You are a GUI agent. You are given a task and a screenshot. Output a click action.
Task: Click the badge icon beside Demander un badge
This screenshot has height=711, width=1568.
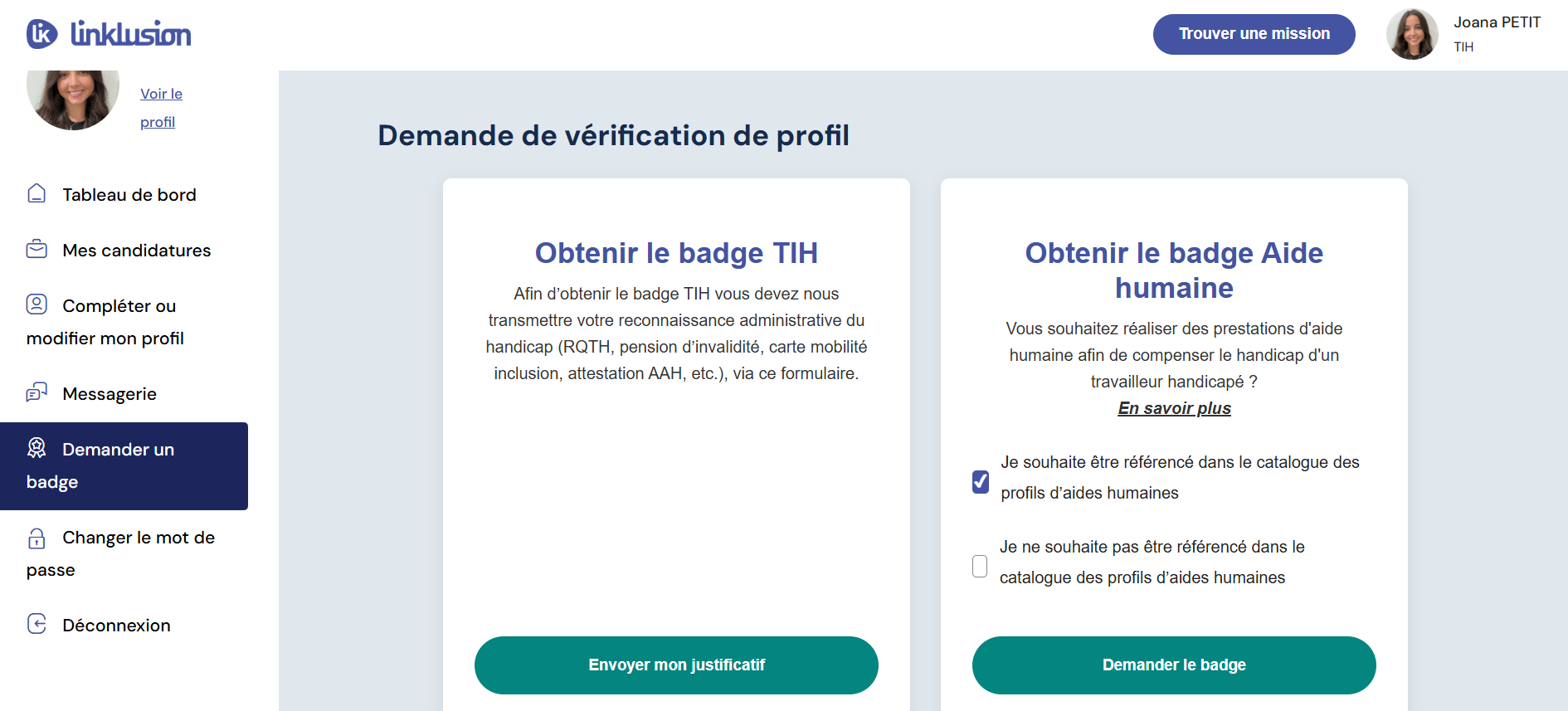click(x=37, y=448)
